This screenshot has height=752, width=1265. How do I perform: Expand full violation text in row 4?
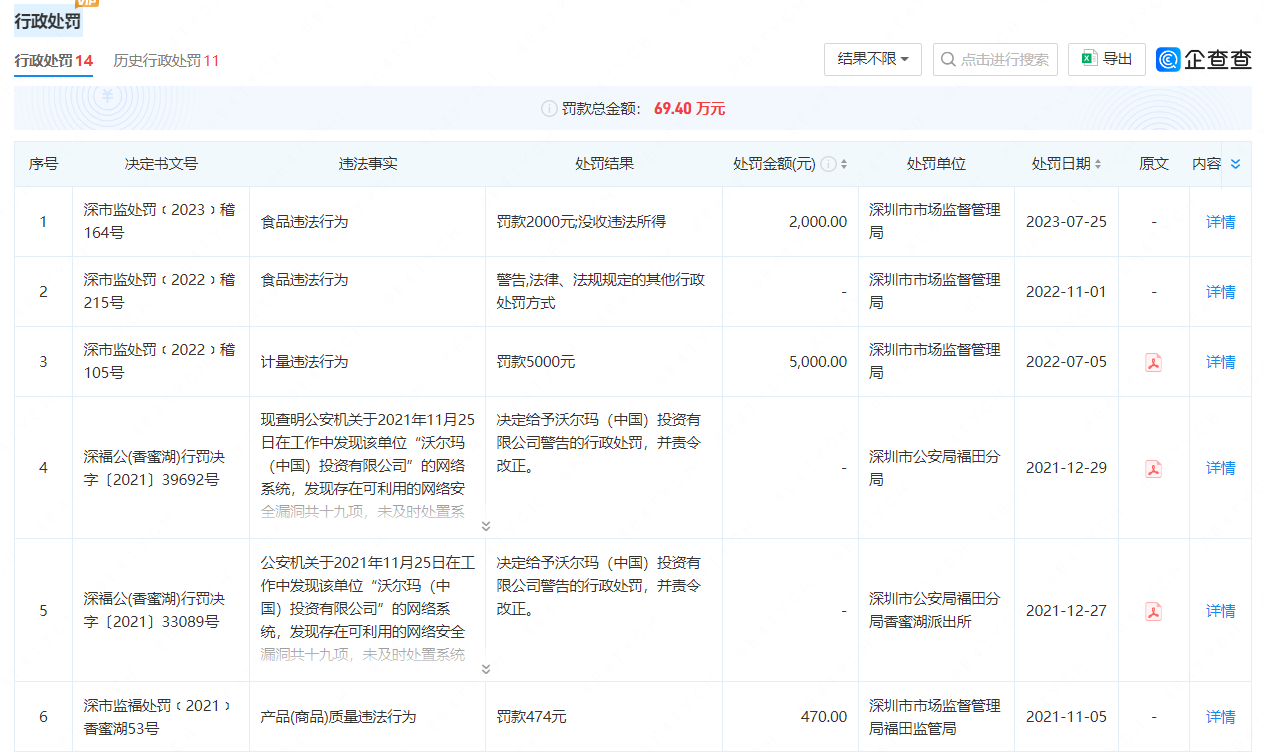(x=486, y=526)
